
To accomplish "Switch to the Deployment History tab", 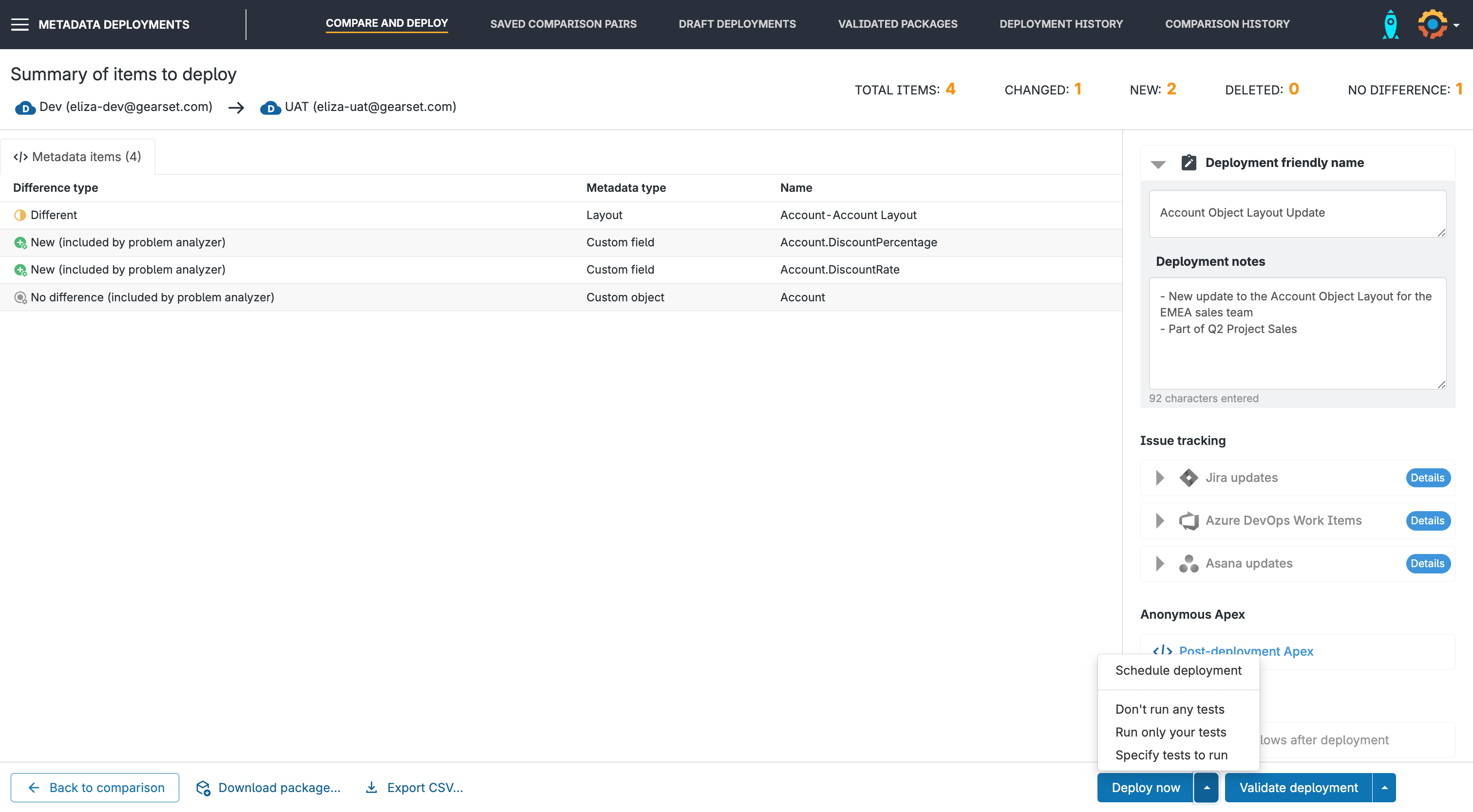I will click(1062, 24).
